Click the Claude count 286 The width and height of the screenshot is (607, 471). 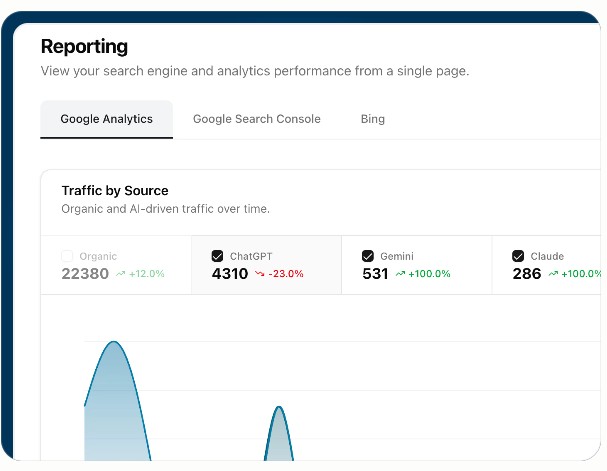[x=526, y=274]
